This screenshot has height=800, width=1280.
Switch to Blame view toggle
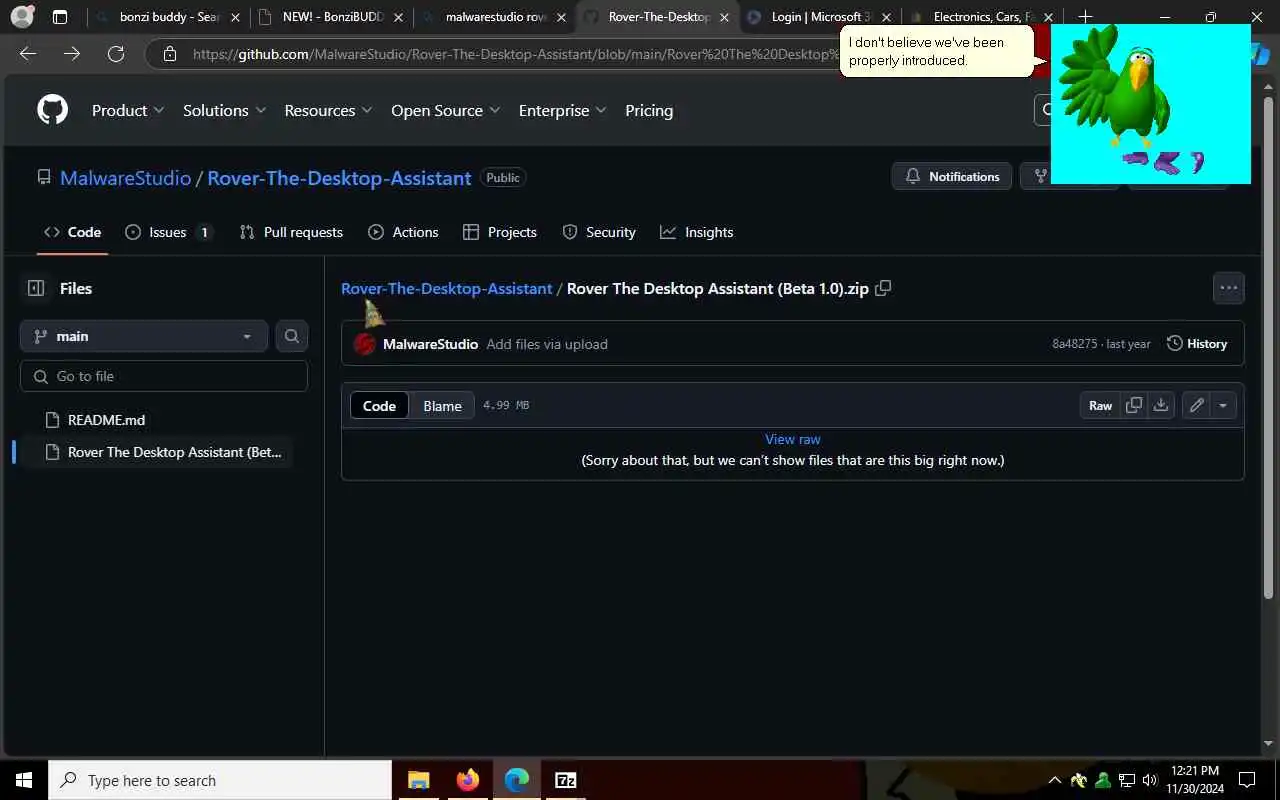click(x=442, y=405)
